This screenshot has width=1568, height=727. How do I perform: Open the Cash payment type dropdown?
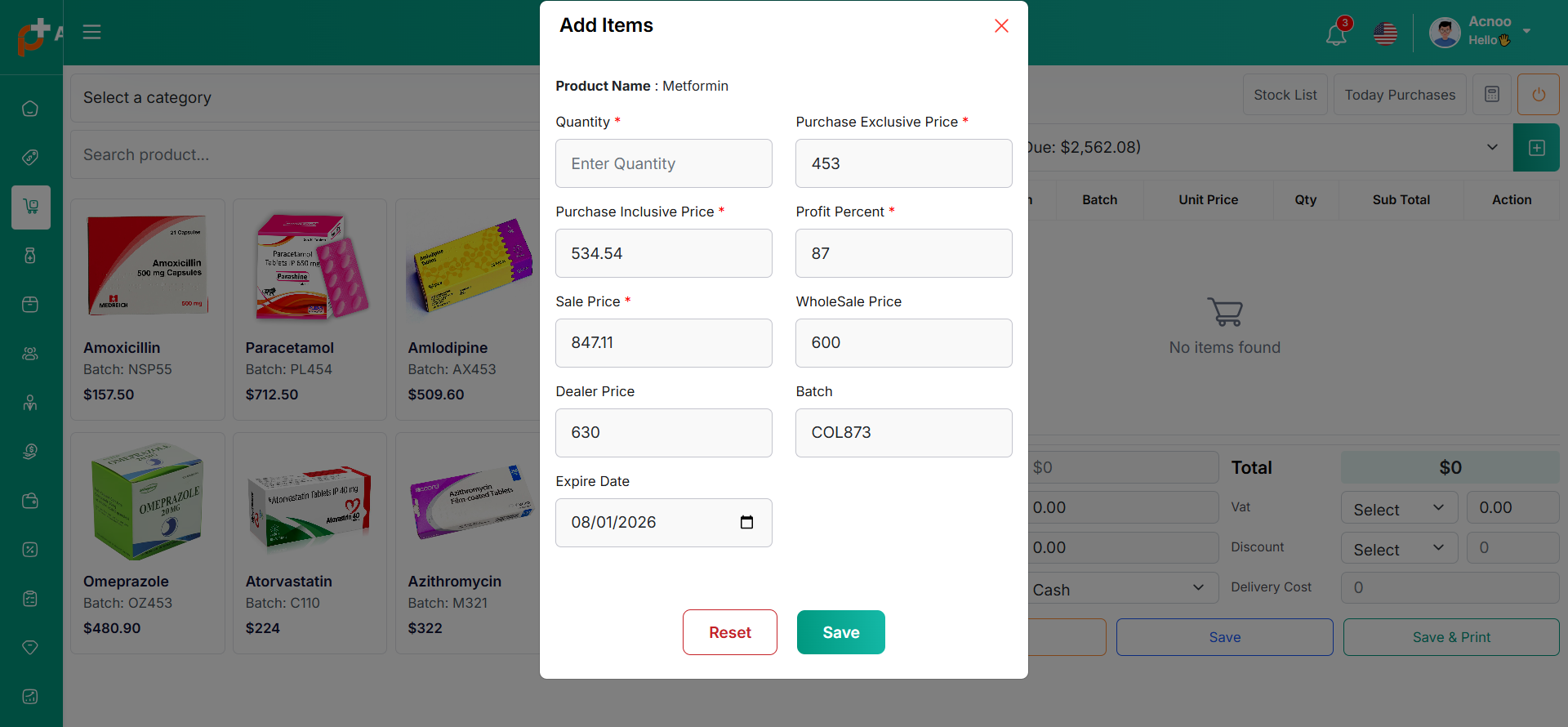click(x=1118, y=589)
